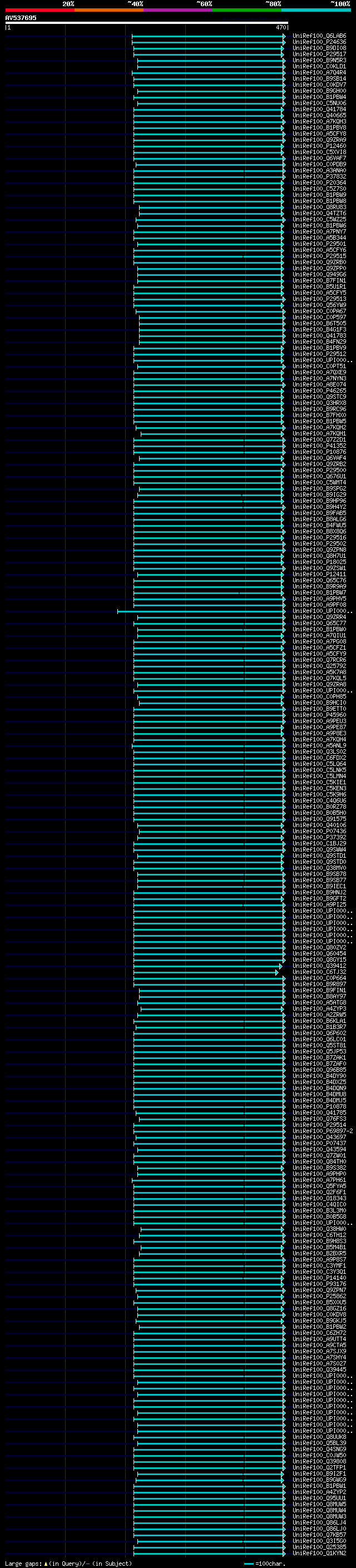Select hit UniRef100_B9I2F1
The image size is (356, 1568).
319,1473
